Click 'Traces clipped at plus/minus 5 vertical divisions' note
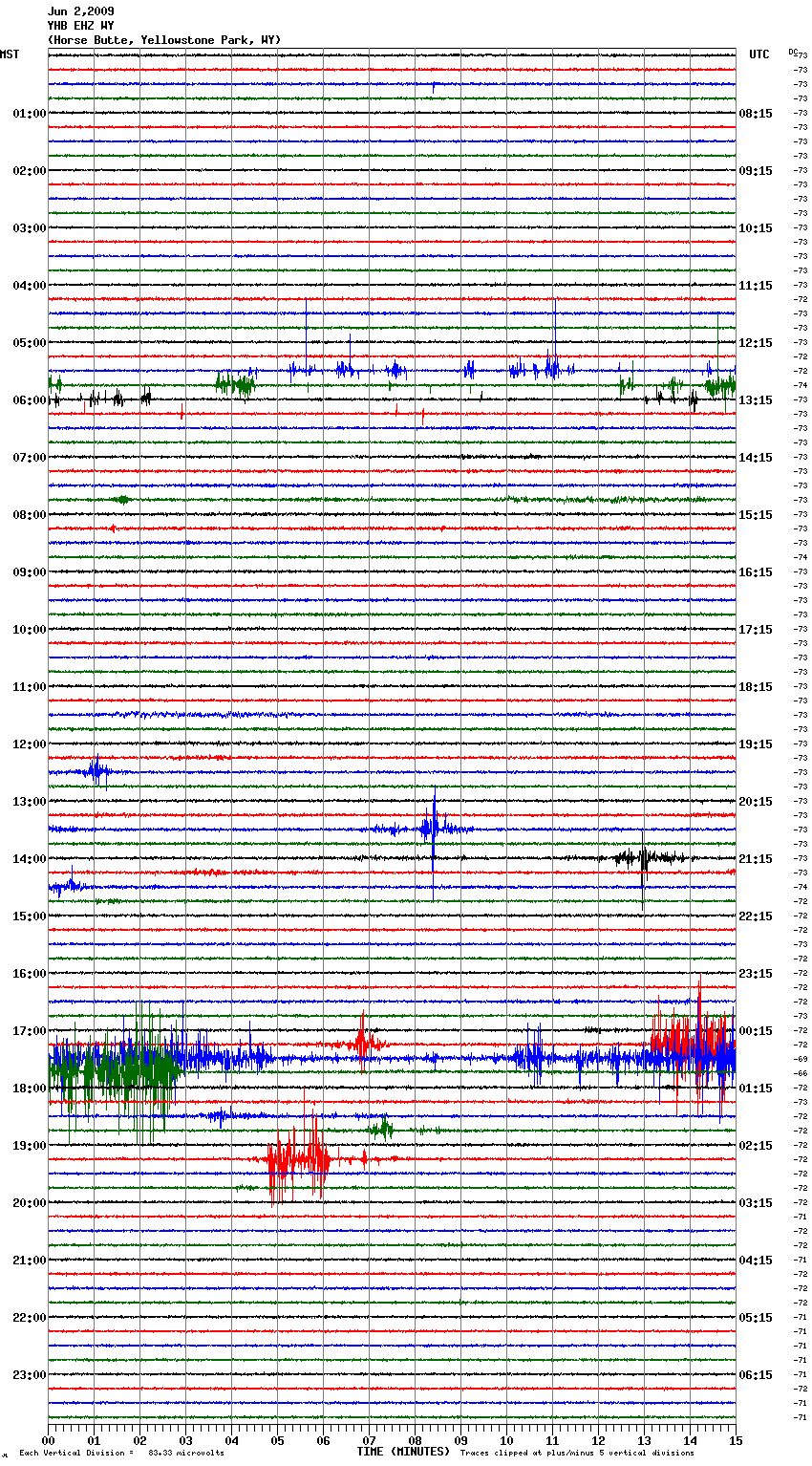This screenshot has width=812, height=1466. (x=577, y=1454)
